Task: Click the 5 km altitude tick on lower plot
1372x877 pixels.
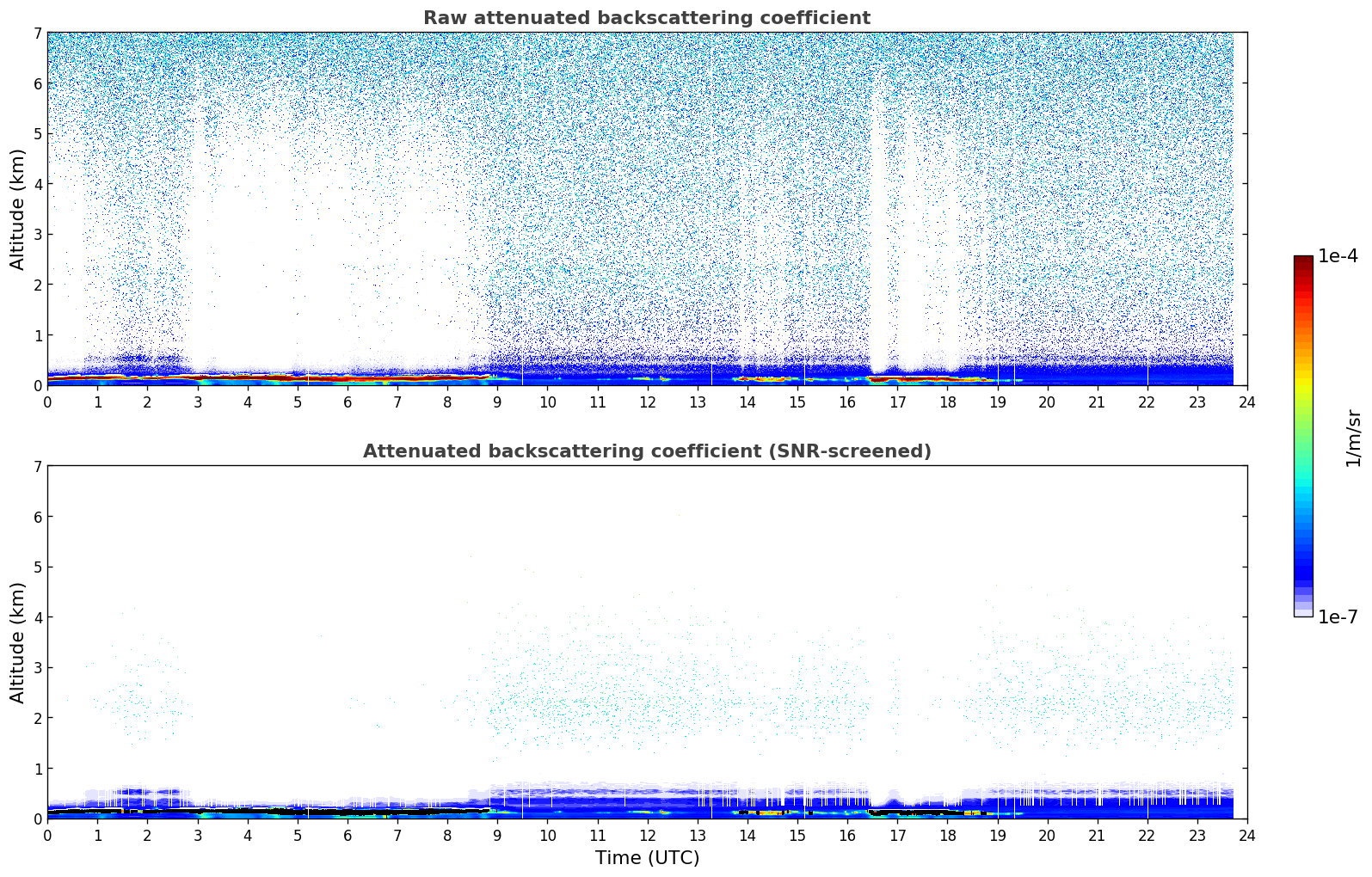Action: 37,567
